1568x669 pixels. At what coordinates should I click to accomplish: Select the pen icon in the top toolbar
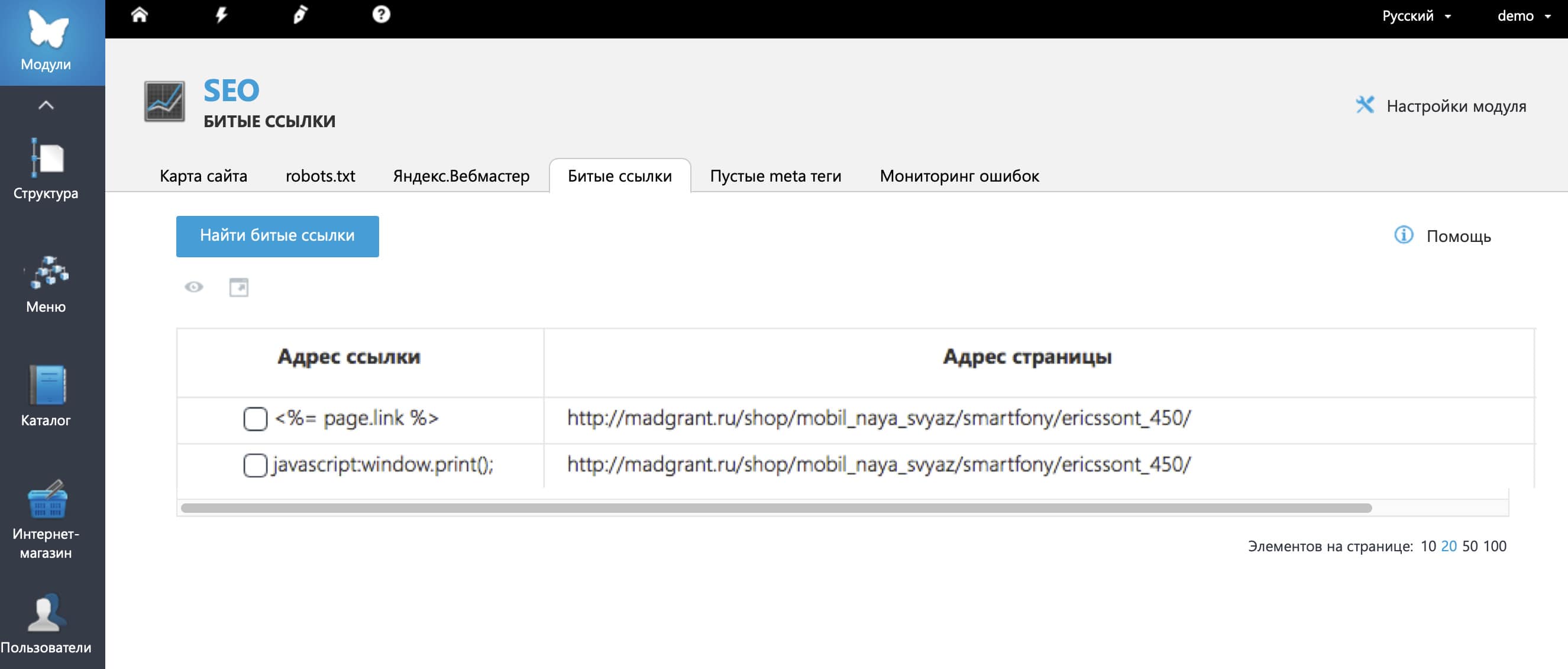tap(300, 15)
